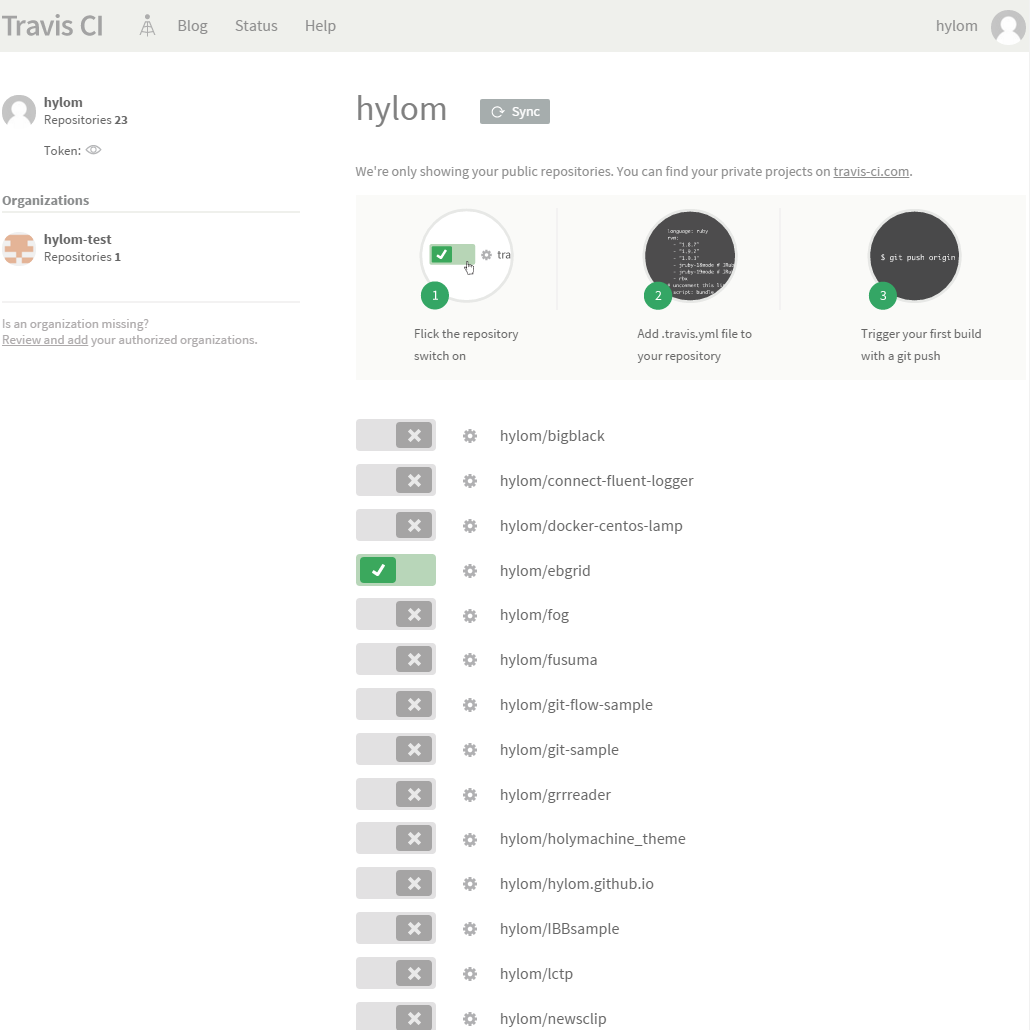
Task: Open the hylom/docker-centos-lamp repository link
Action: (591, 526)
